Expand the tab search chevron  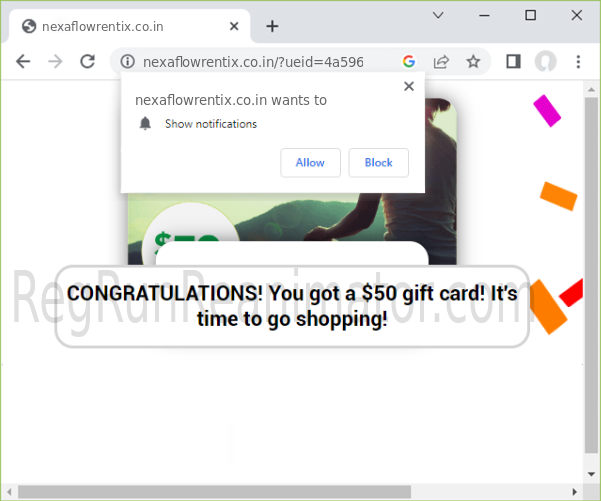pos(438,15)
